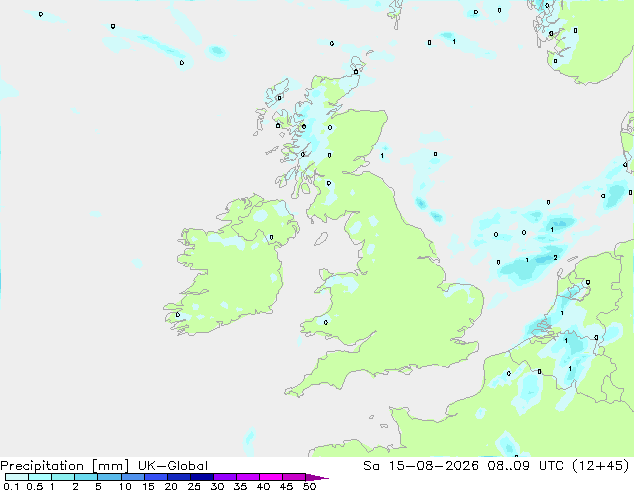Viewport: 634px width, 490px height.
Task: Click the '08..09' forecast hour text
Action: click(x=508, y=466)
